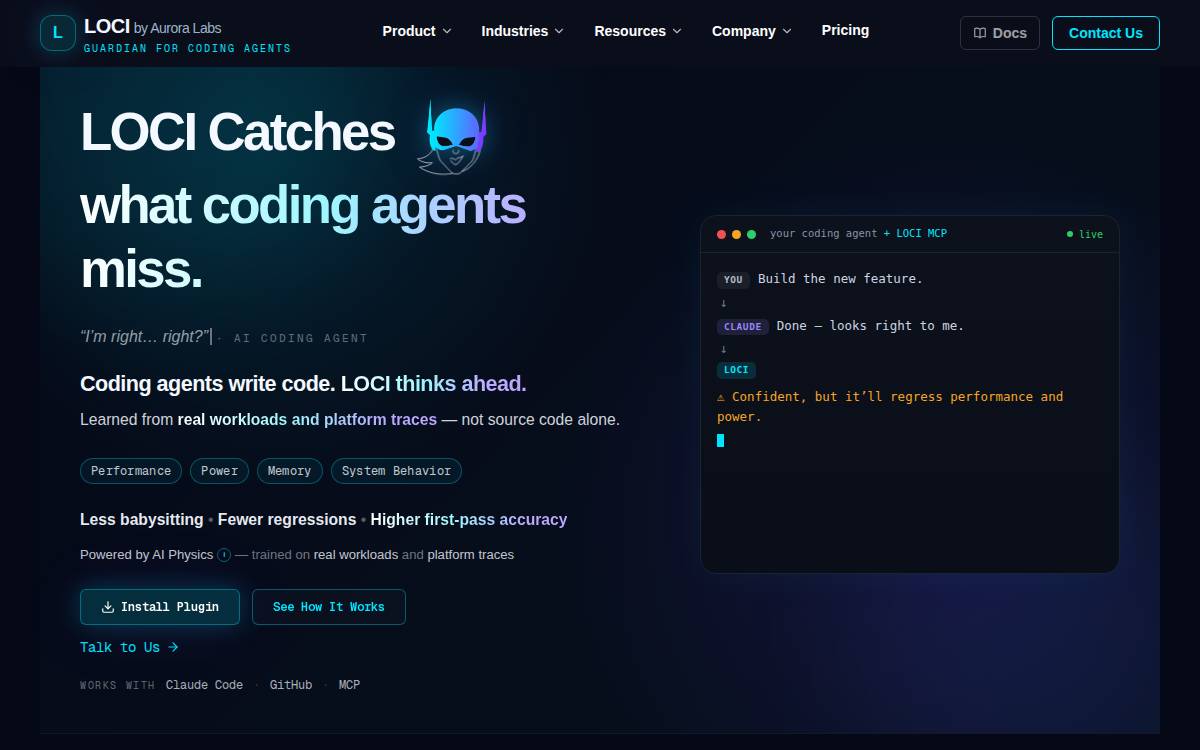Click the LOCI badge in terminal
Viewport: 1200px width, 750px height.
point(736,370)
